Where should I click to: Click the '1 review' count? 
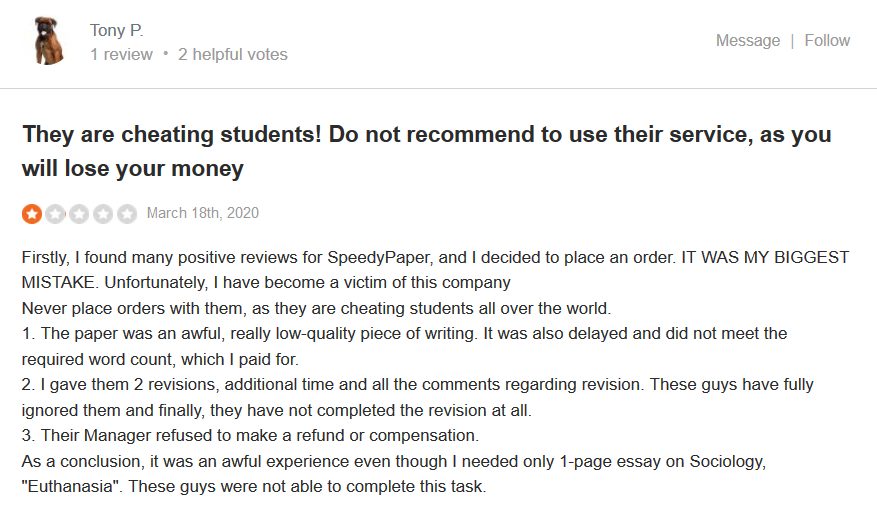(121, 54)
